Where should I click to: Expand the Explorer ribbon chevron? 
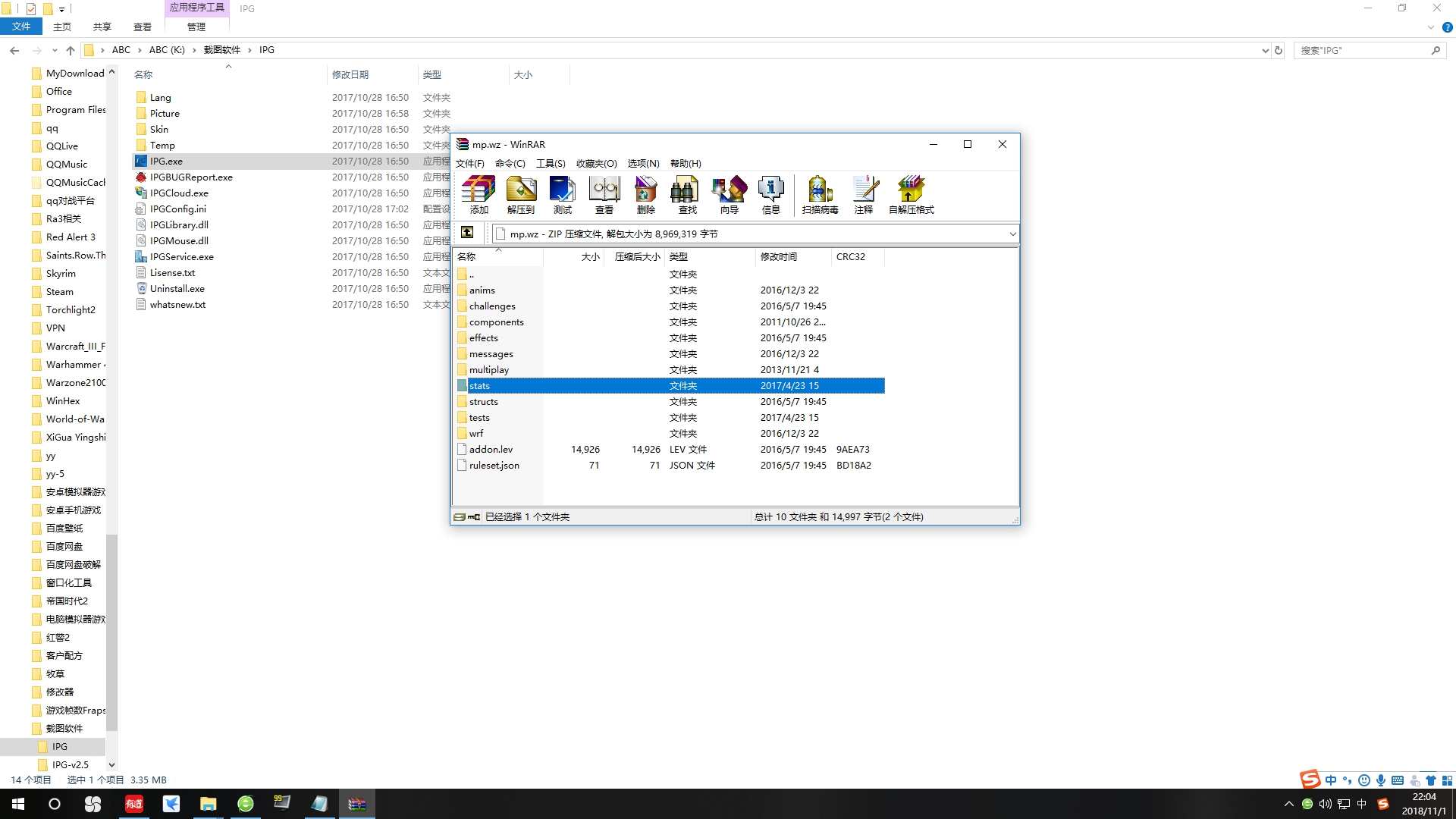pyautogui.click(x=1430, y=27)
